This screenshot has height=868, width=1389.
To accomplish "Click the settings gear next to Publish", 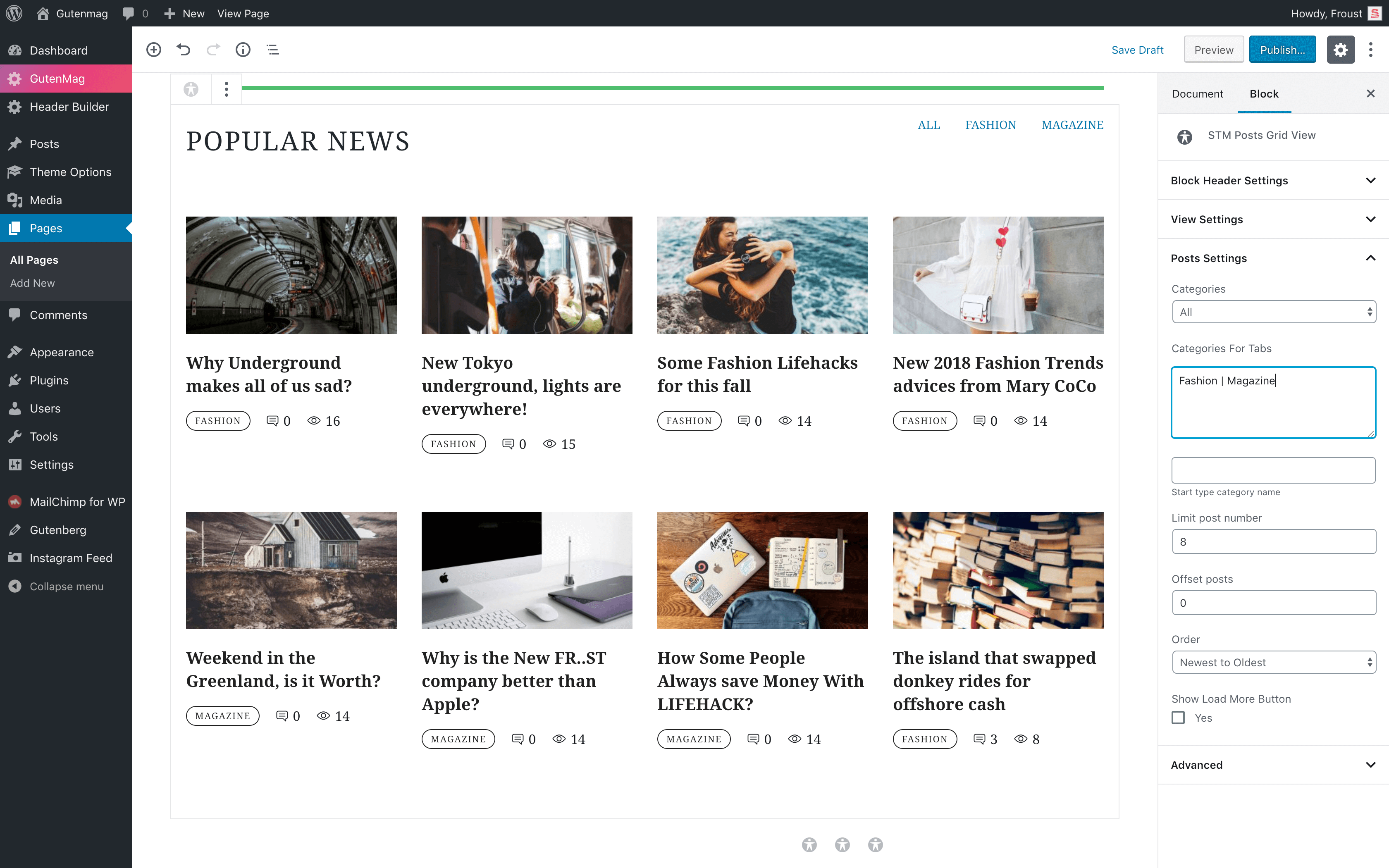I will [x=1340, y=49].
